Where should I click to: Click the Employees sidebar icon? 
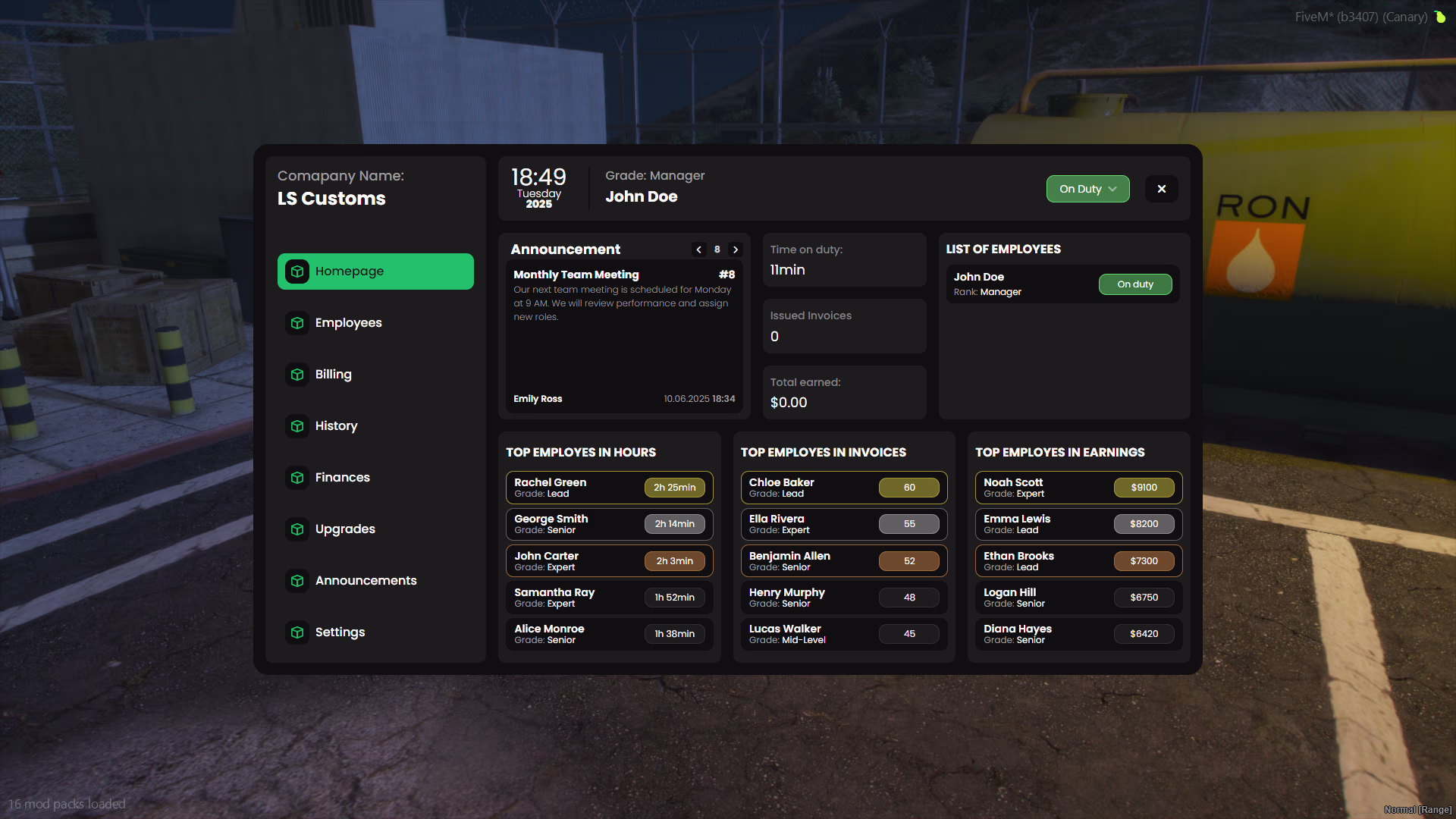pos(297,323)
